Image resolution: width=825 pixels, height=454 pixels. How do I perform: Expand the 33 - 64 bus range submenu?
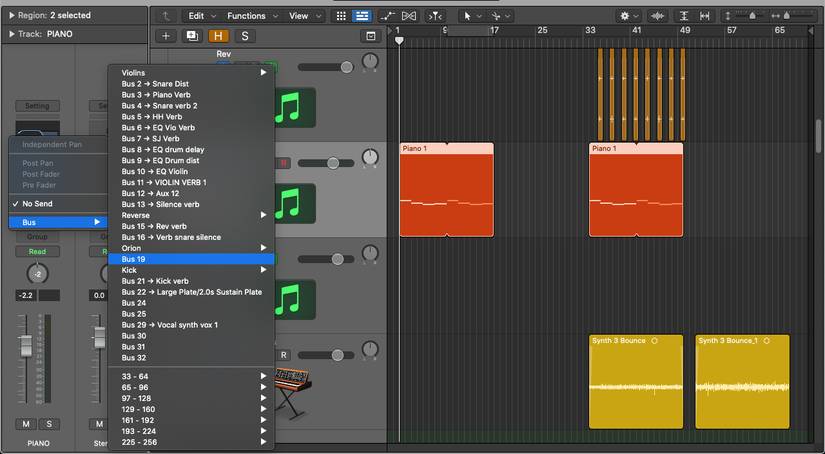[x=192, y=376]
